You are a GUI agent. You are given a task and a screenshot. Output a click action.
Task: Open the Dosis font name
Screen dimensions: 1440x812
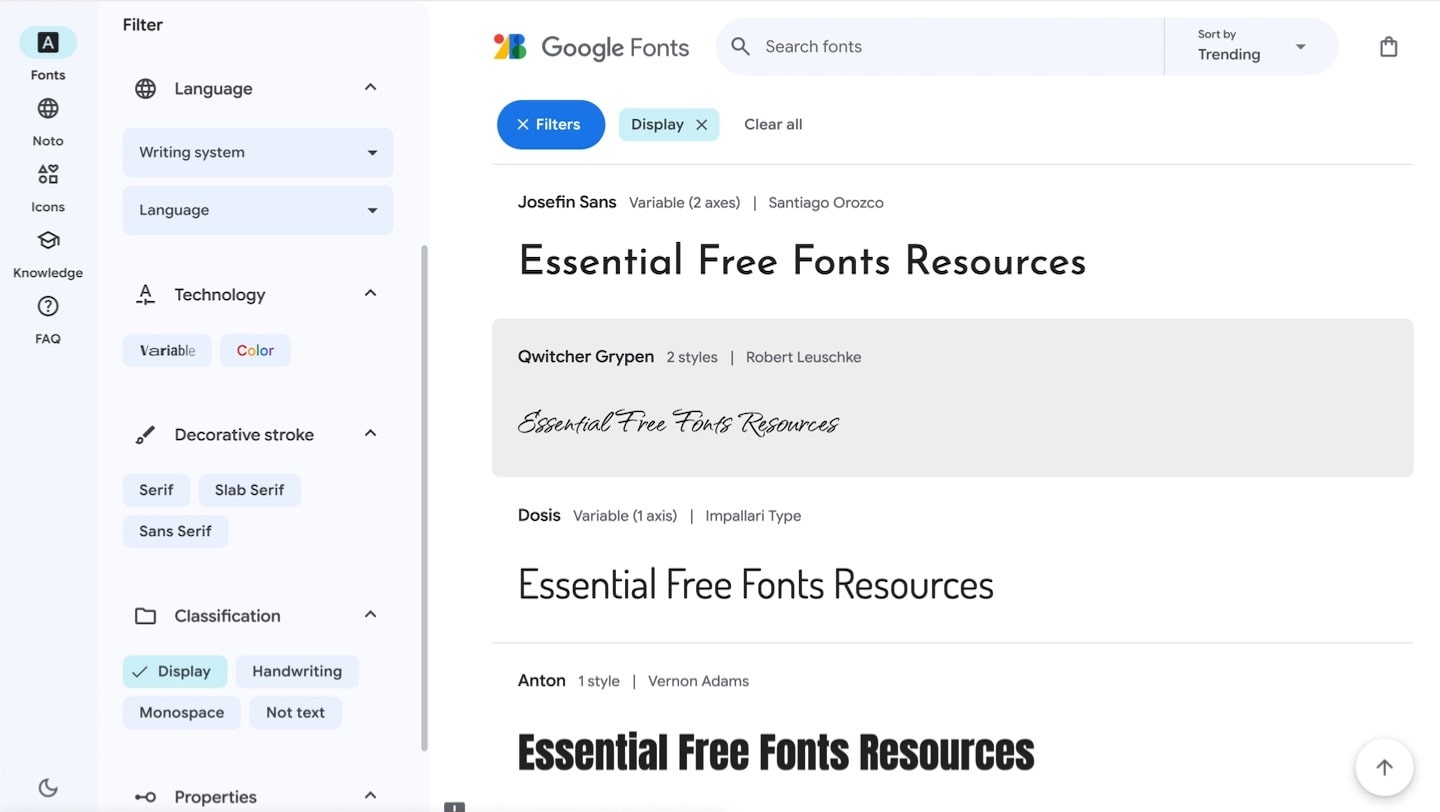539,516
